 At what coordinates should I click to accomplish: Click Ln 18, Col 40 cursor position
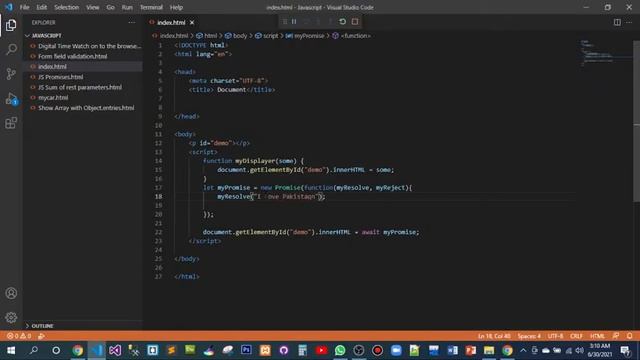[x=494, y=336]
